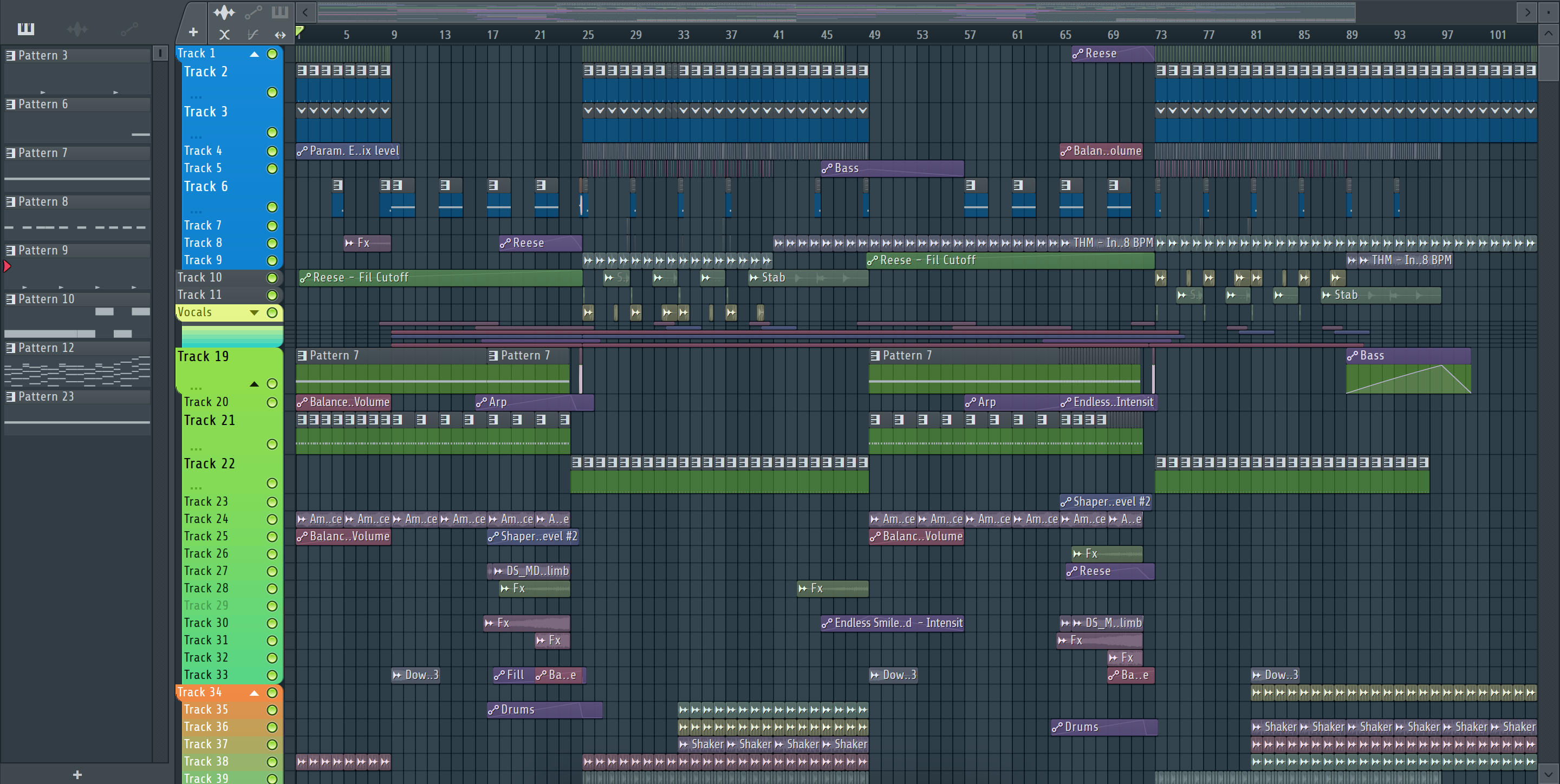Click the right arrow of the playlist overview
The width and height of the screenshot is (1560, 784).
click(x=1527, y=11)
